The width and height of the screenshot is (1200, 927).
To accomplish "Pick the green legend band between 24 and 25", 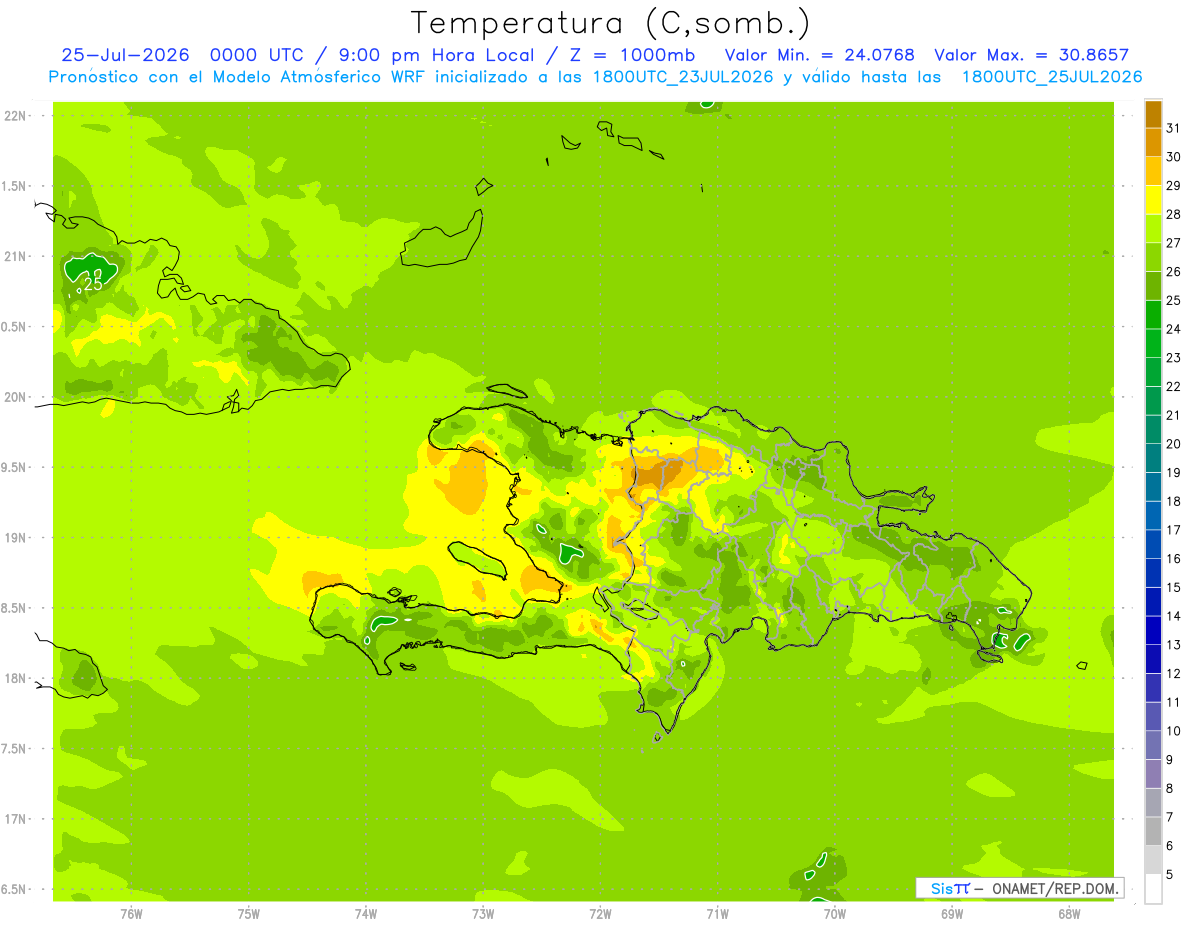I will pyautogui.click(x=1153, y=314).
